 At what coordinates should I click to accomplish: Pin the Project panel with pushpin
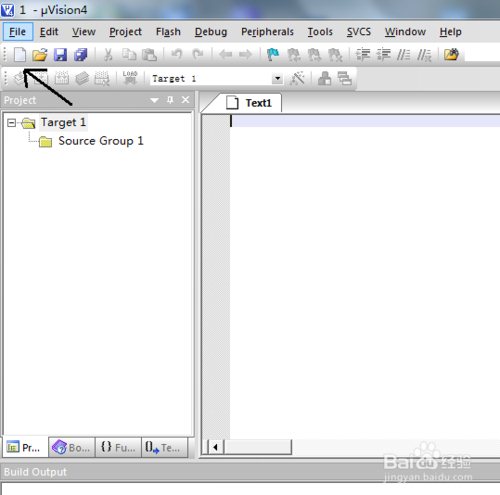coord(170,100)
